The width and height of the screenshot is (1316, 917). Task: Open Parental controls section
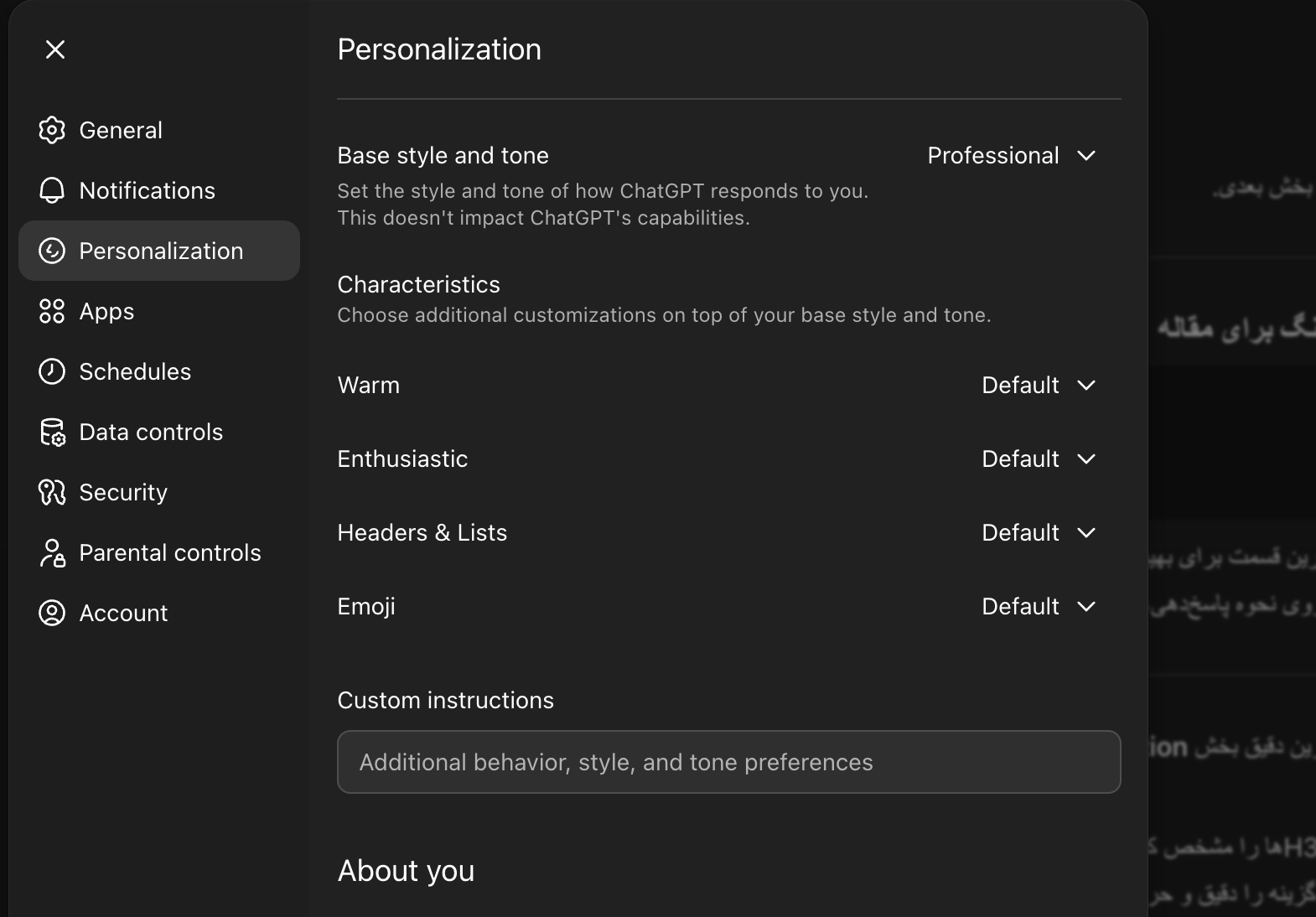[x=159, y=552]
